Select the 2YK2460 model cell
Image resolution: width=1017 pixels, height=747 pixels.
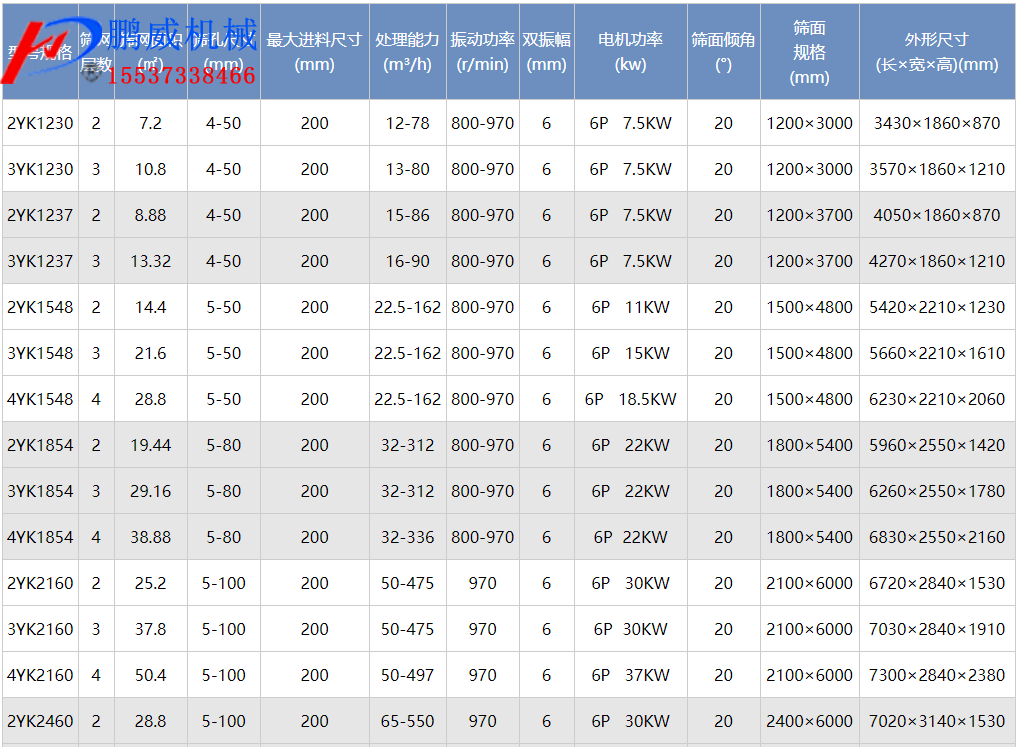click(40, 721)
